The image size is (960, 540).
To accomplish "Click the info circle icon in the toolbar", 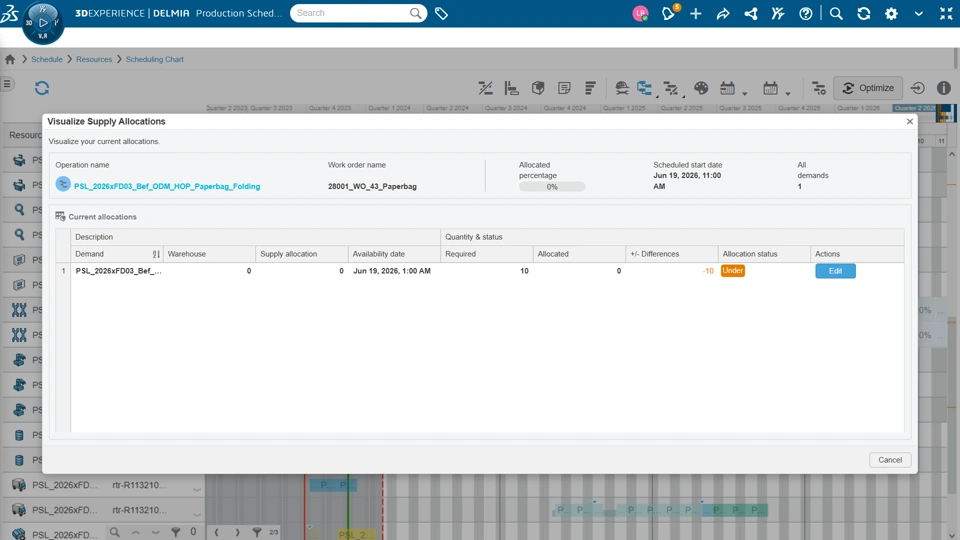I will coord(943,88).
